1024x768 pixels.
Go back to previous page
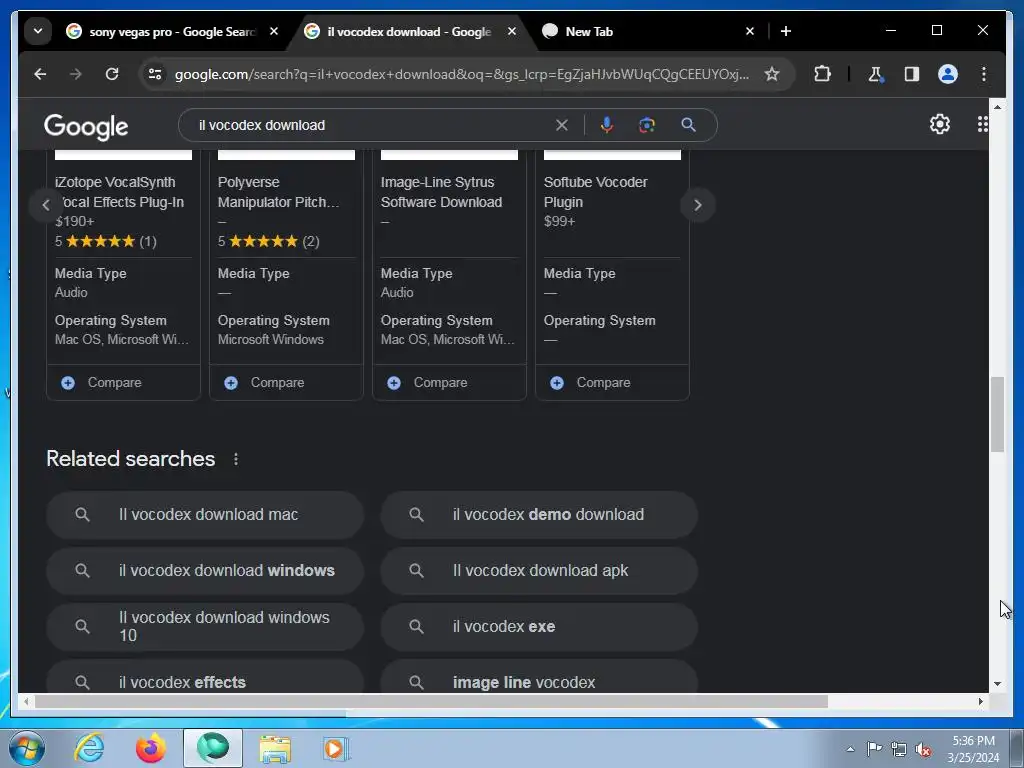[40, 74]
